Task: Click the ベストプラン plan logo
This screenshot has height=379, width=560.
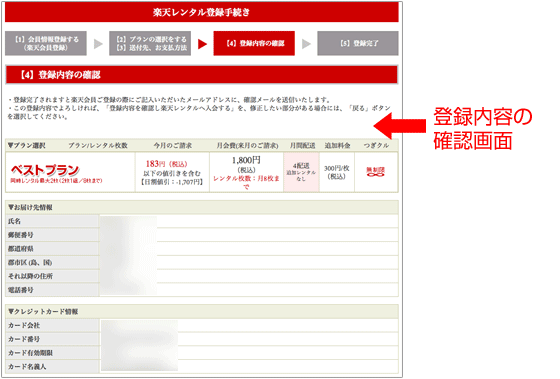Action: [x=45, y=170]
